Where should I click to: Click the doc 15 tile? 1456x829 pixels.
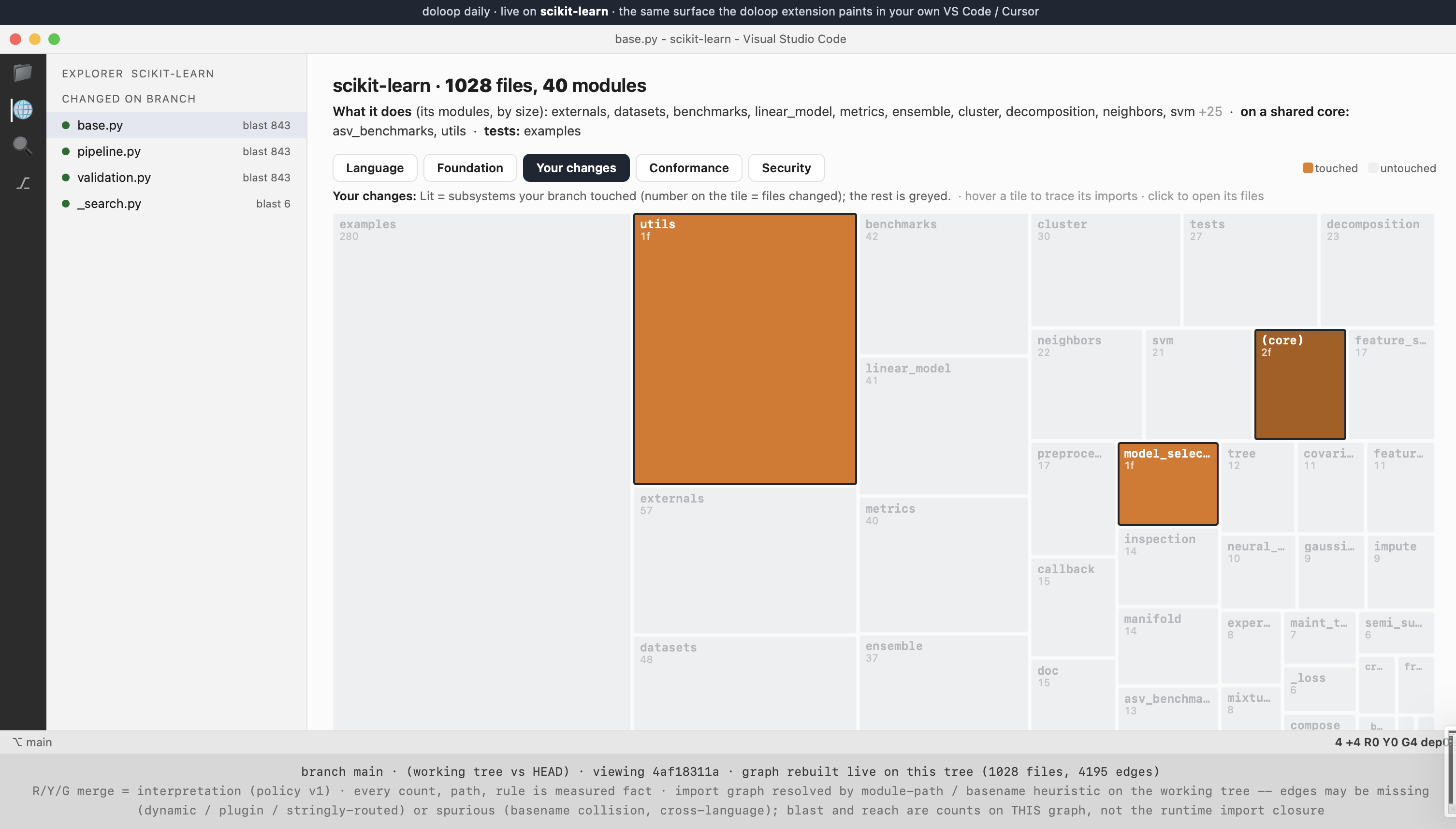click(1073, 695)
